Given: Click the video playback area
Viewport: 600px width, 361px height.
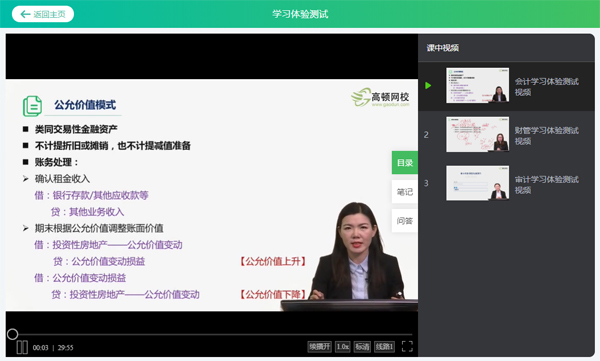Looking at the screenshot, I should pyautogui.click(x=212, y=195).
